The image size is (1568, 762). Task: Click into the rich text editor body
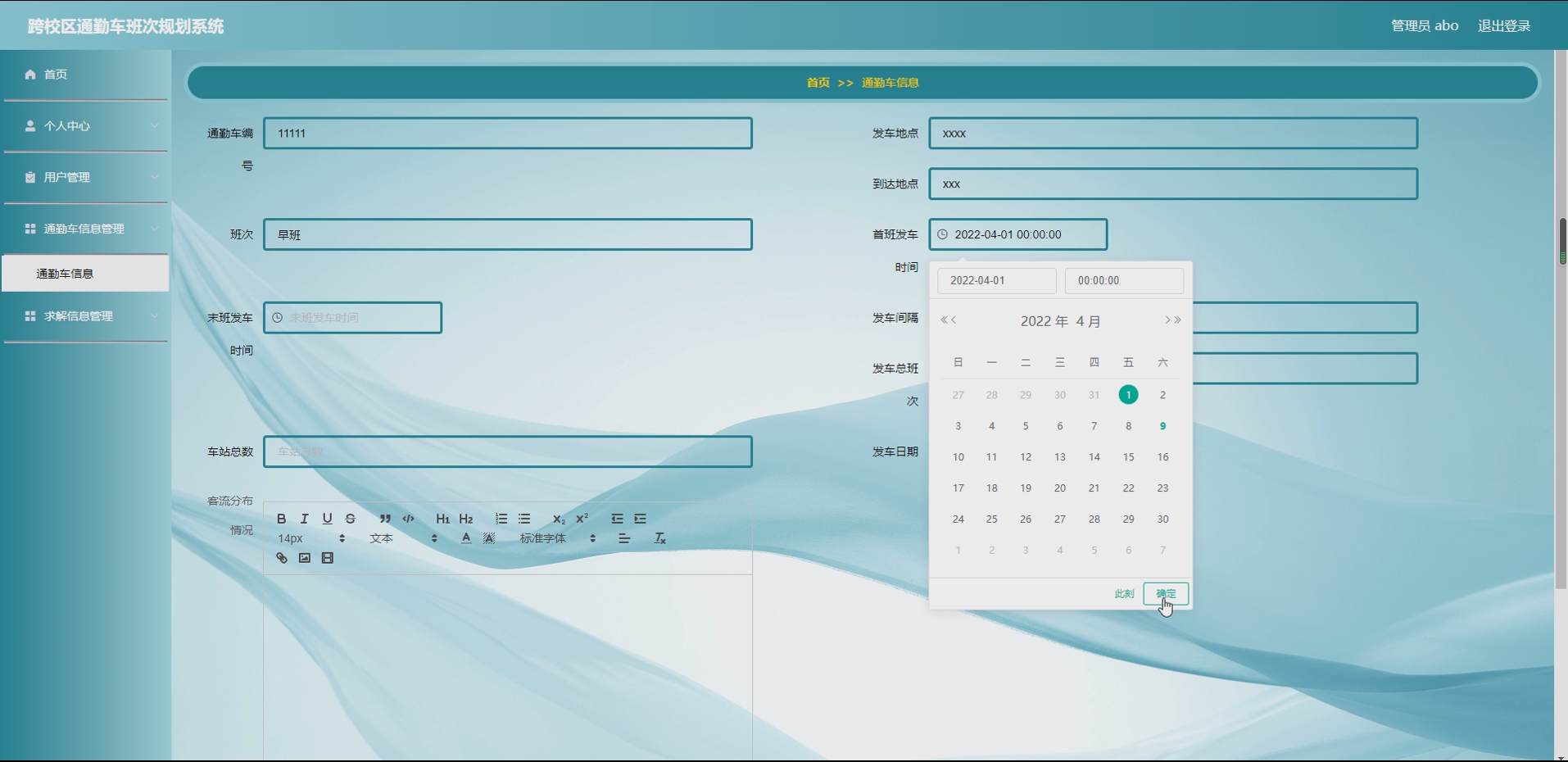(508, 667)
